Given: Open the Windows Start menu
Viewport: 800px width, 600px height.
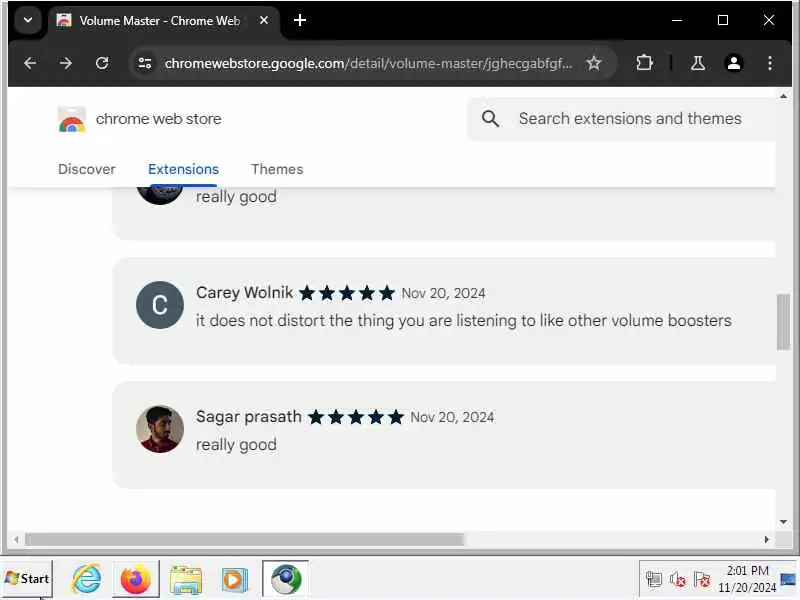Looking at the screenshot, I should point(27,579).
